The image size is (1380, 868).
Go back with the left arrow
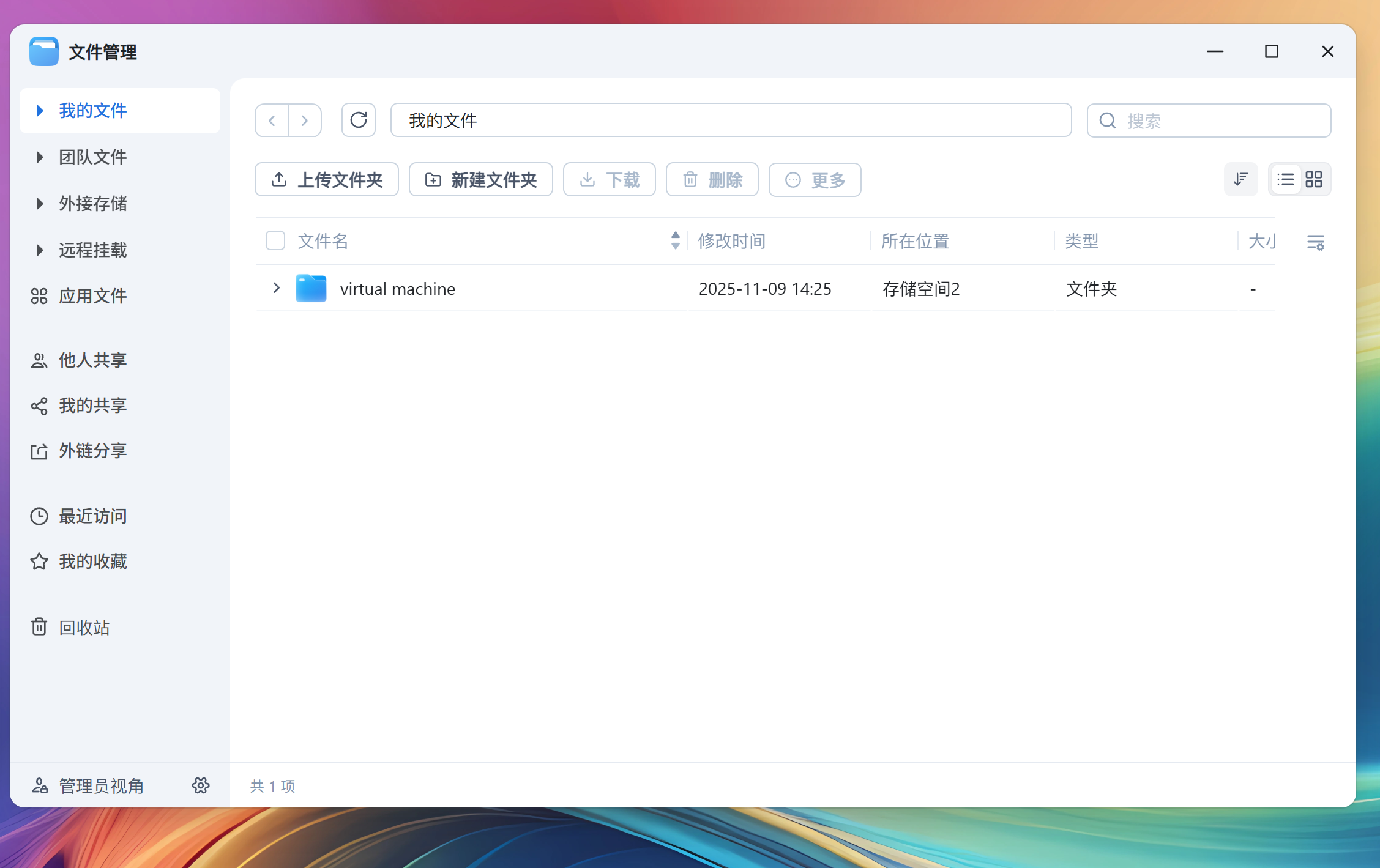pos(272,121)
